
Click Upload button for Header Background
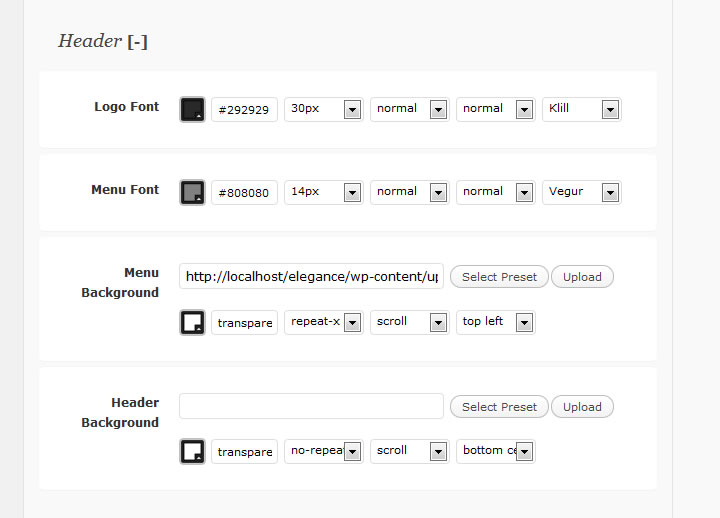pos(582,407)
